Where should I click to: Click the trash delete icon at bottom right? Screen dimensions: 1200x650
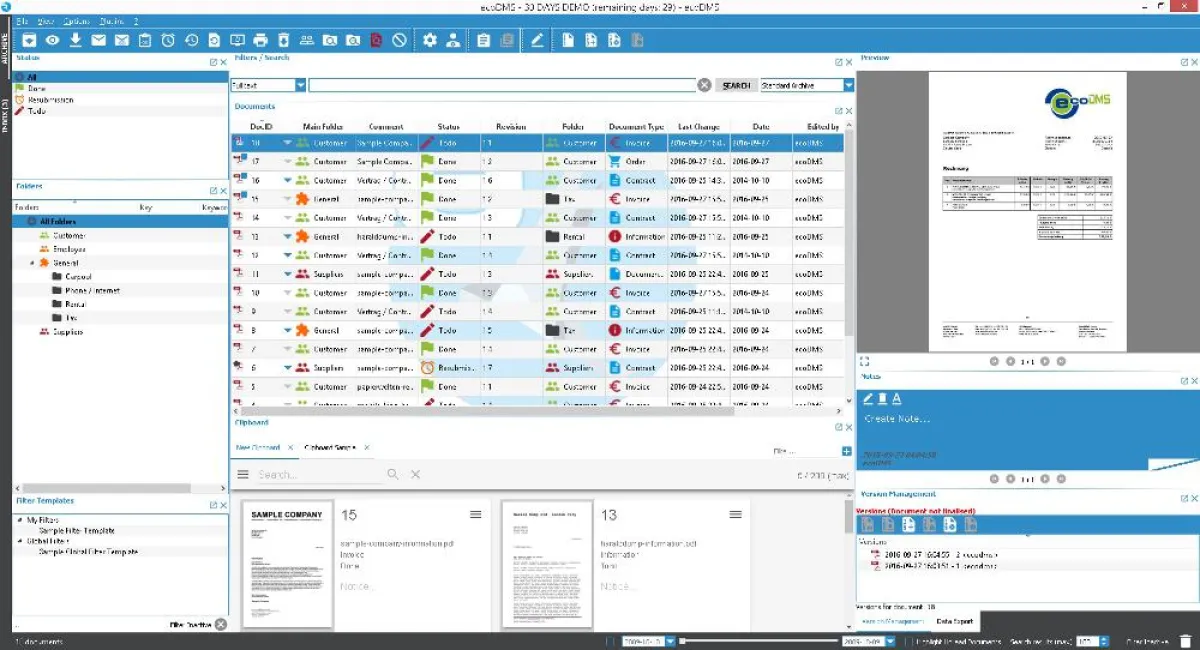(x=1184, y=641)
